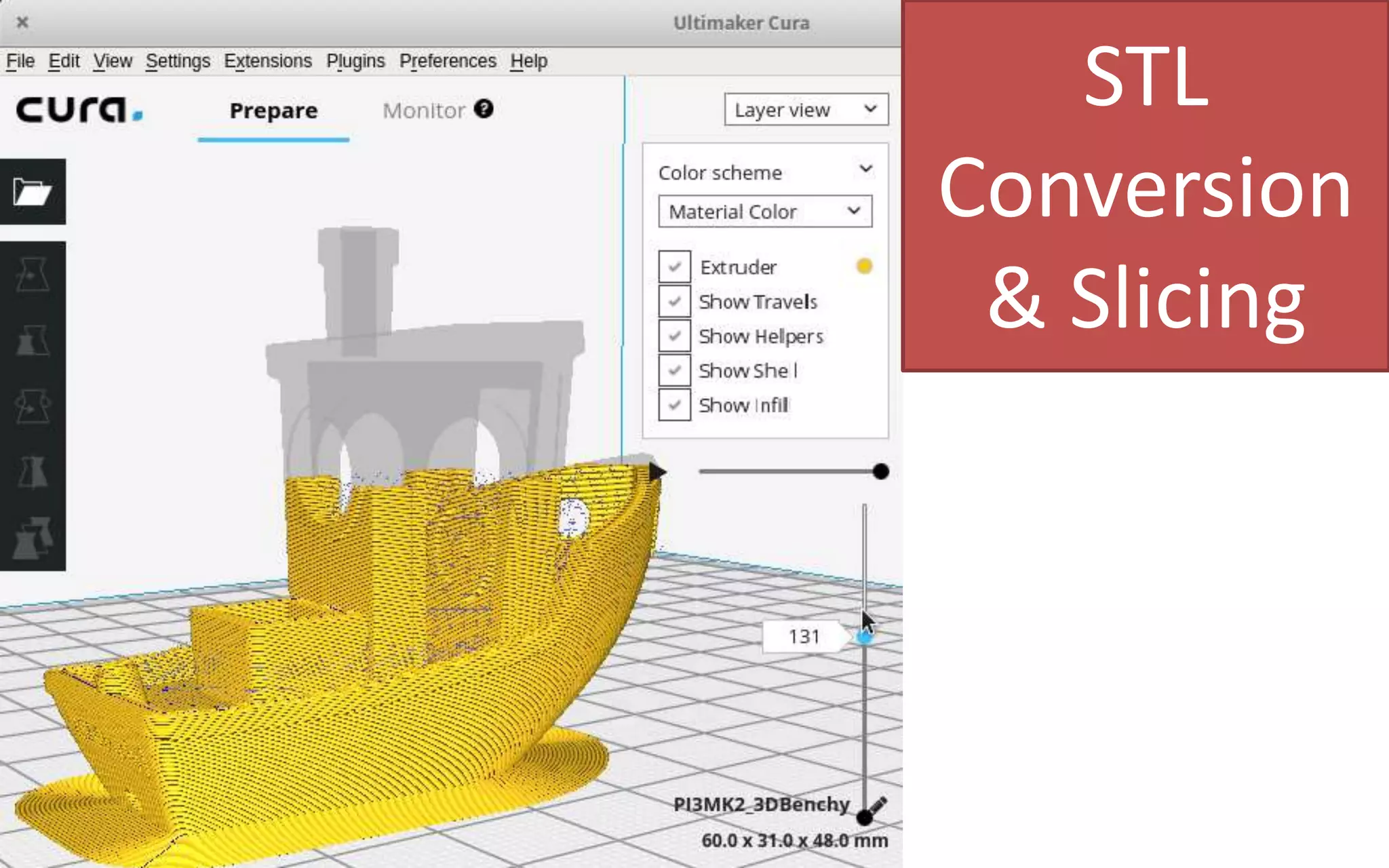Toggle the Show Shell checkbox
Image resolution: width=1389 pixels, height=868 pixels.
[x=675, y=370]
